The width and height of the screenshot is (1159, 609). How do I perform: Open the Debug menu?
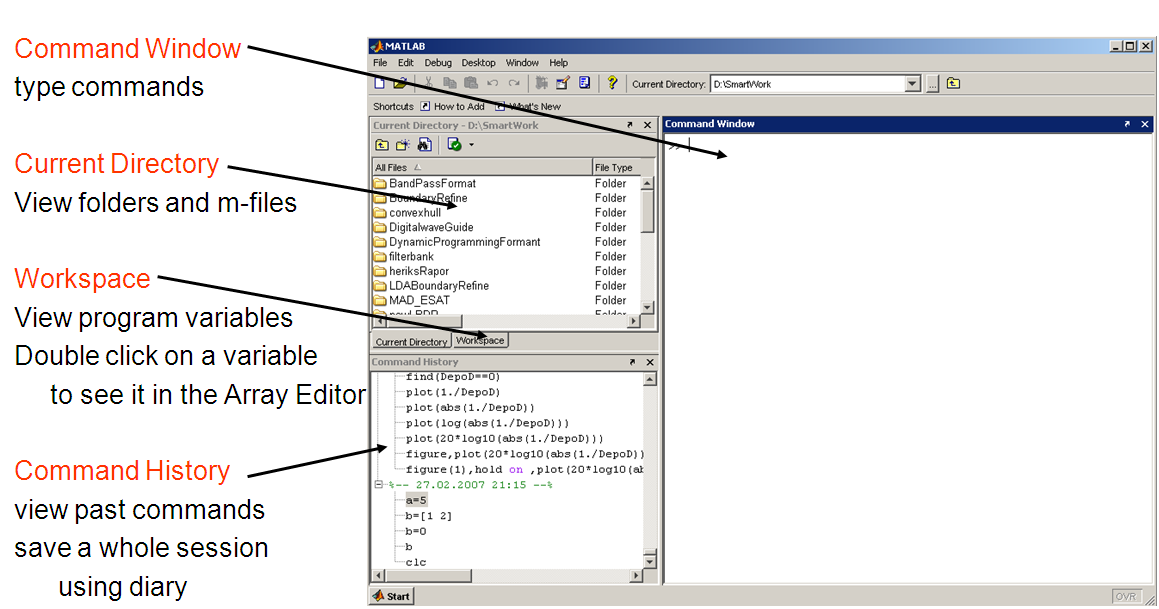(x=438, y=63)
